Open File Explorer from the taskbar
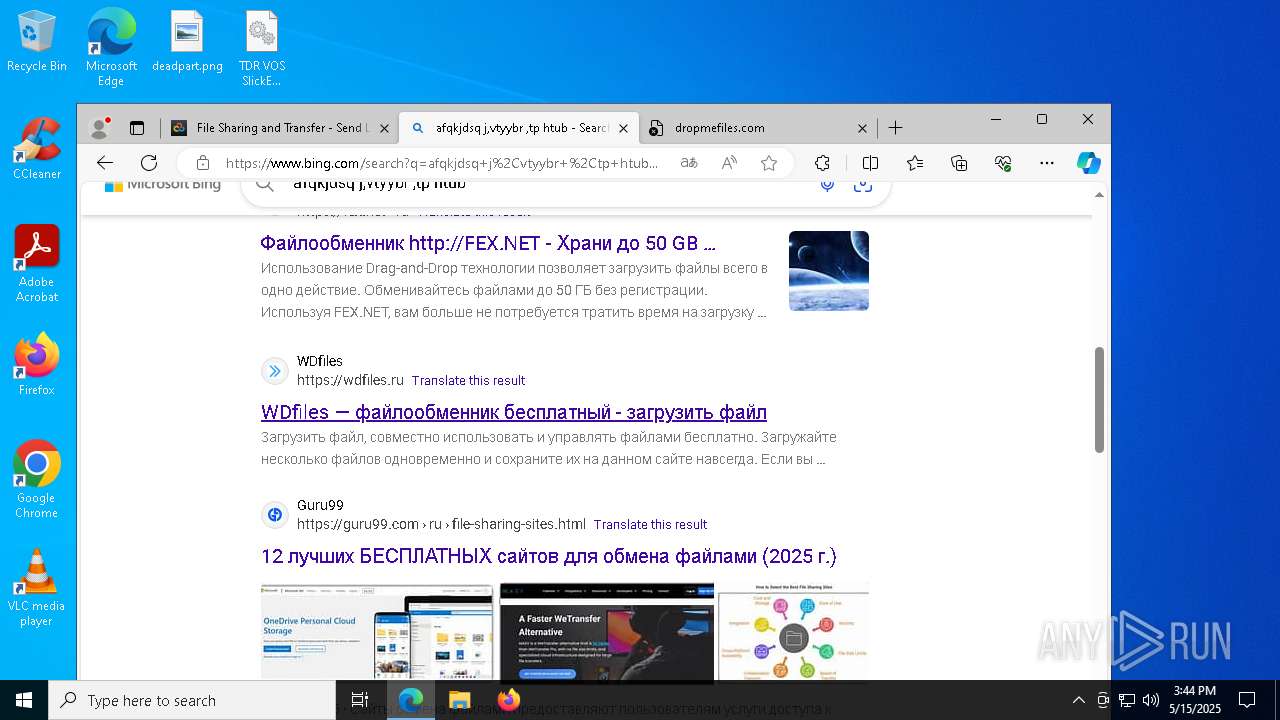Image resolution: width=1280 pixels, height=720 pixels. [x=460, y=700]
